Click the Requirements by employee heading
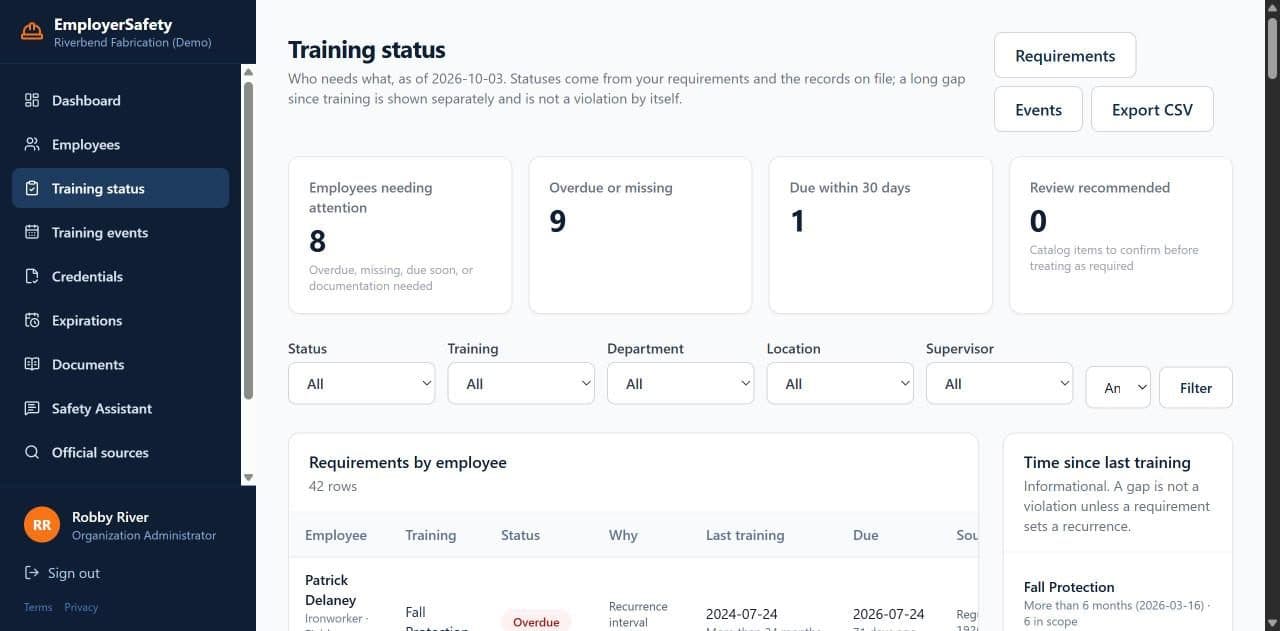 408,462
